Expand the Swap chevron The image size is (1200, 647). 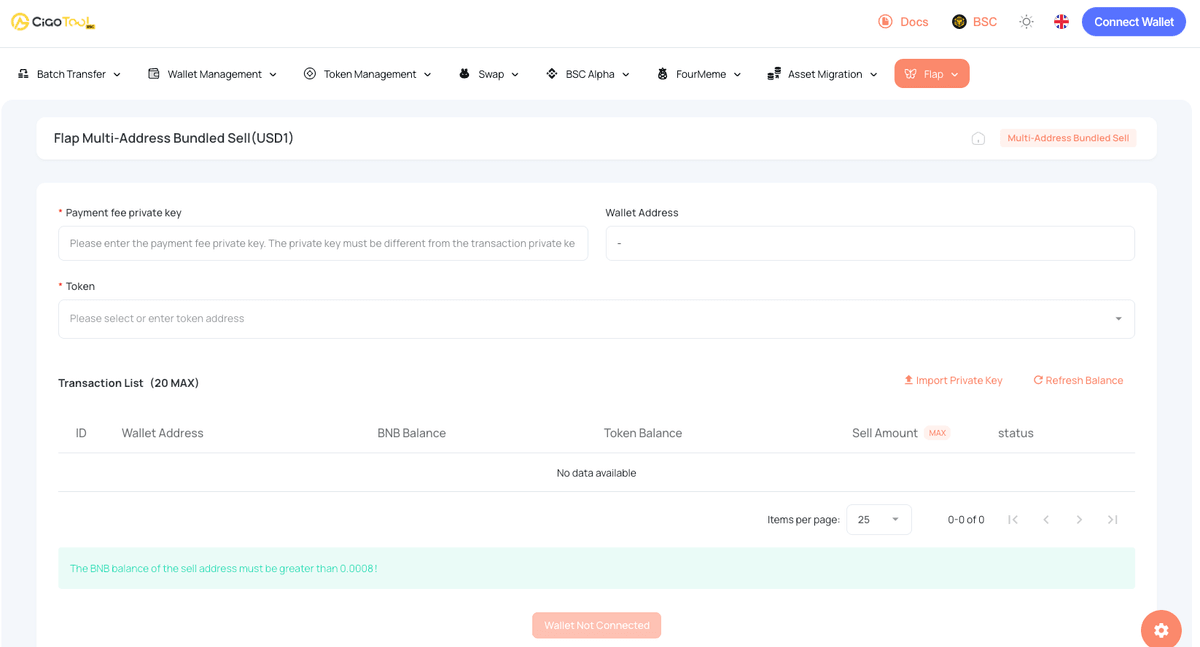point(515,74)
